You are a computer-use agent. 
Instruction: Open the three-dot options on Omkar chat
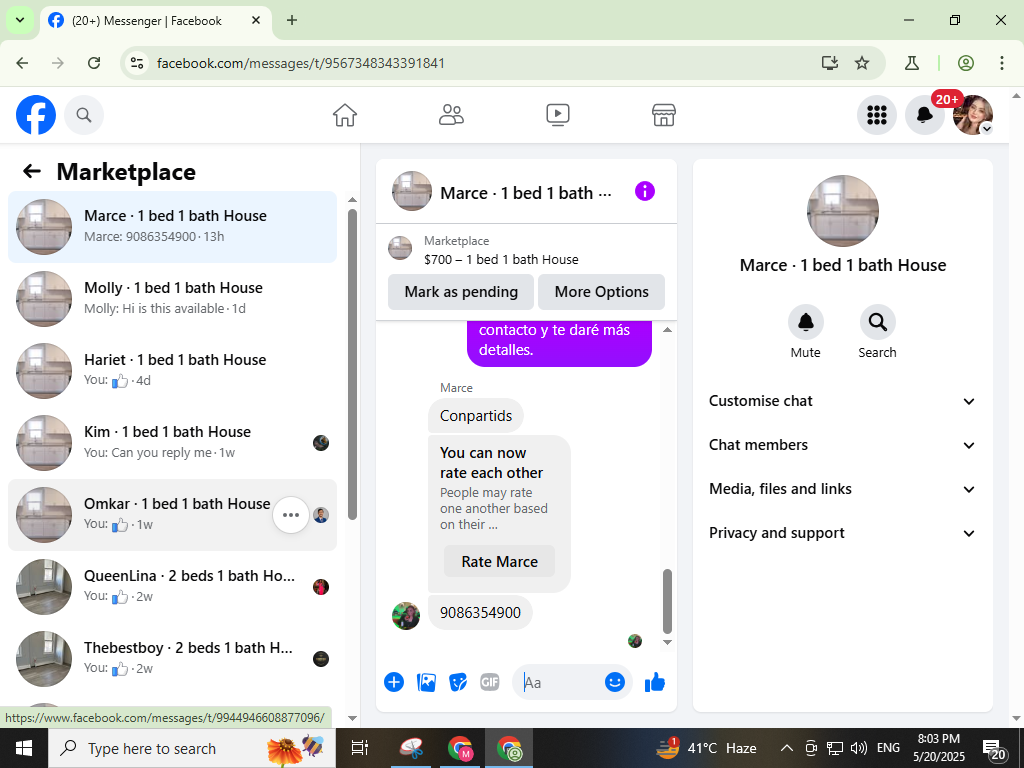(x=291, y=515)
